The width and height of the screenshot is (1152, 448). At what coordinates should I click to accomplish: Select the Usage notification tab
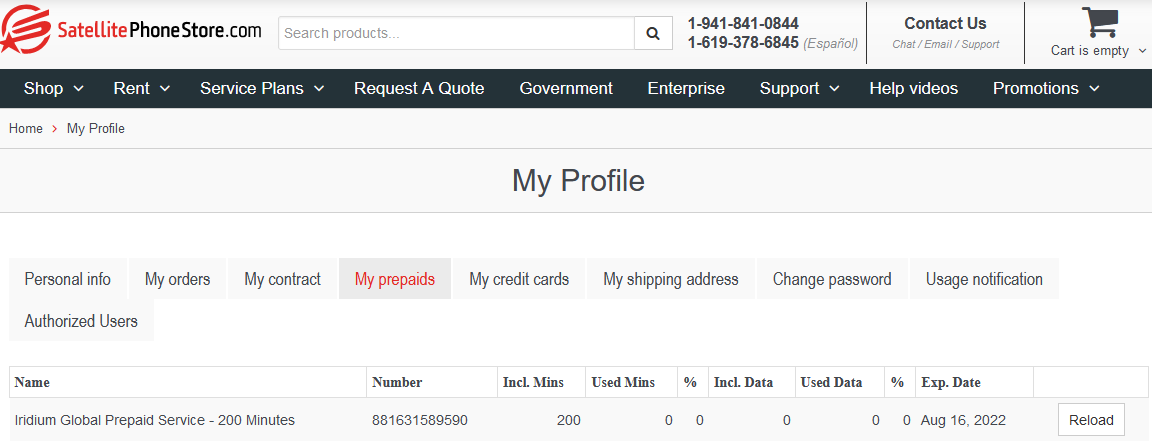coord(984,279)
